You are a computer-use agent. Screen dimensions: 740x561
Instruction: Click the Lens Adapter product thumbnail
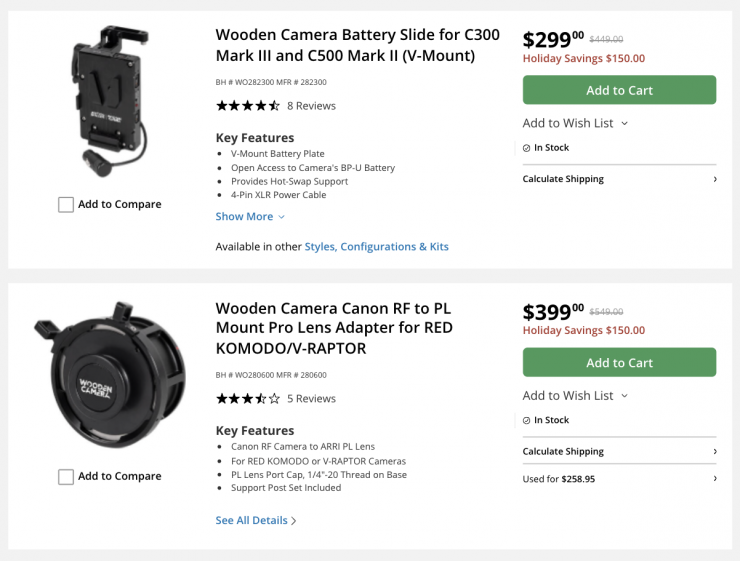pos(109,372)
